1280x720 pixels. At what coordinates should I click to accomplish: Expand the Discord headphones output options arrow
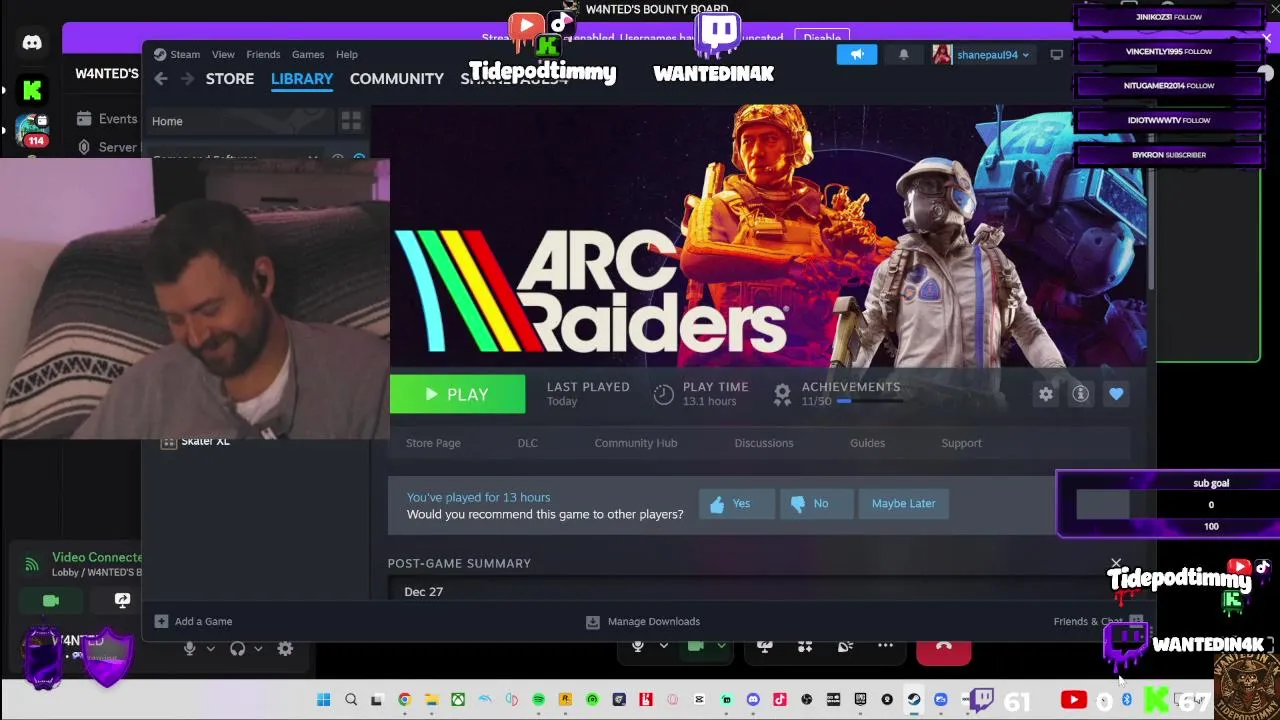tap(258, 649)
